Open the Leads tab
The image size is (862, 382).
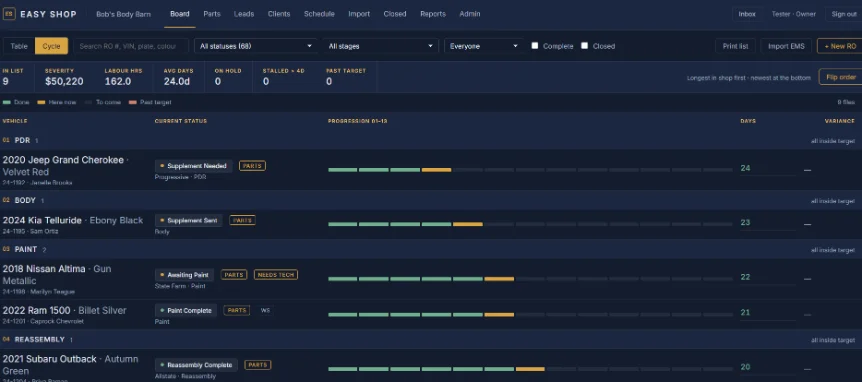(244, 14)
